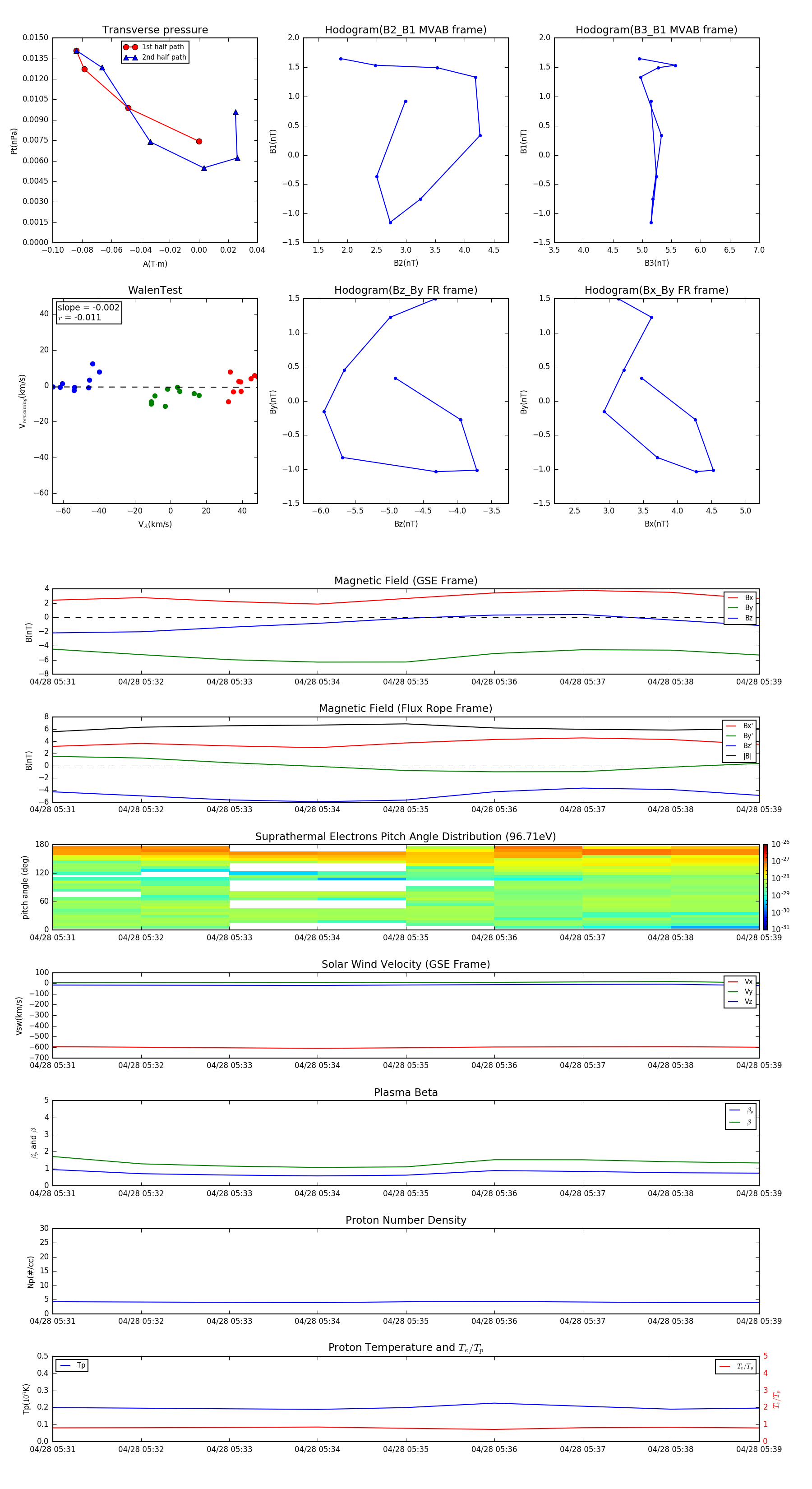812x1489 pixels.
Task: Click the "r = -0.011" annotation
Action: (80, 317)
